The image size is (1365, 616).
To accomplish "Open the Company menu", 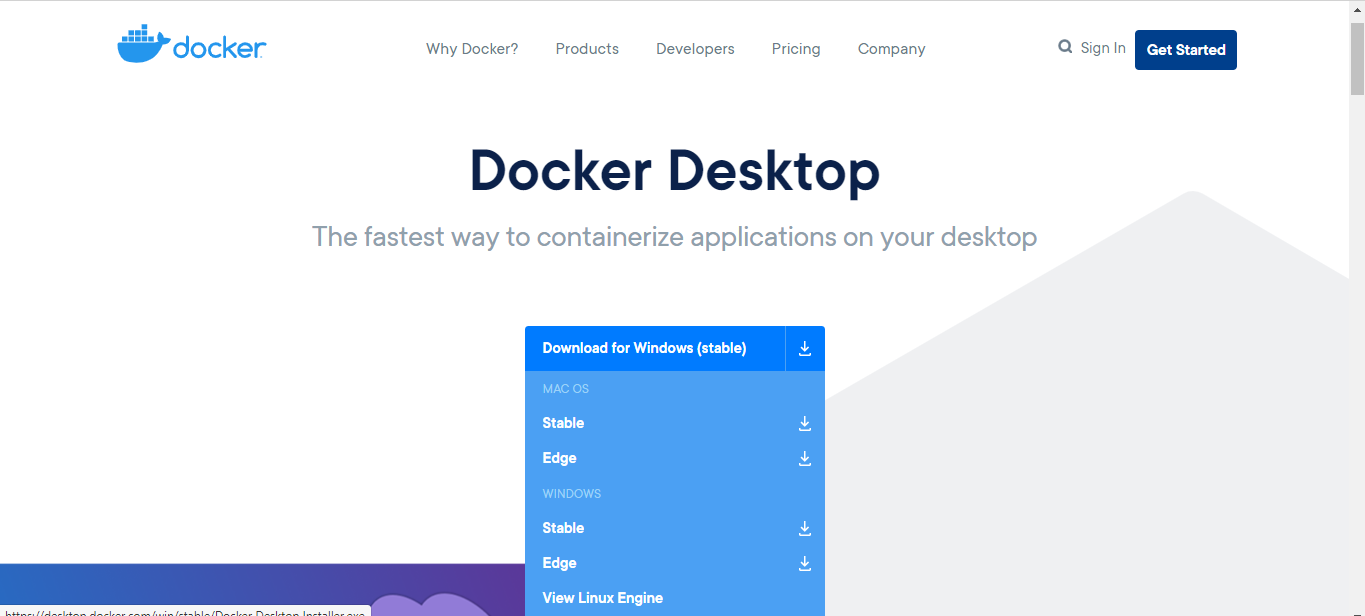I will click(892, 49).
